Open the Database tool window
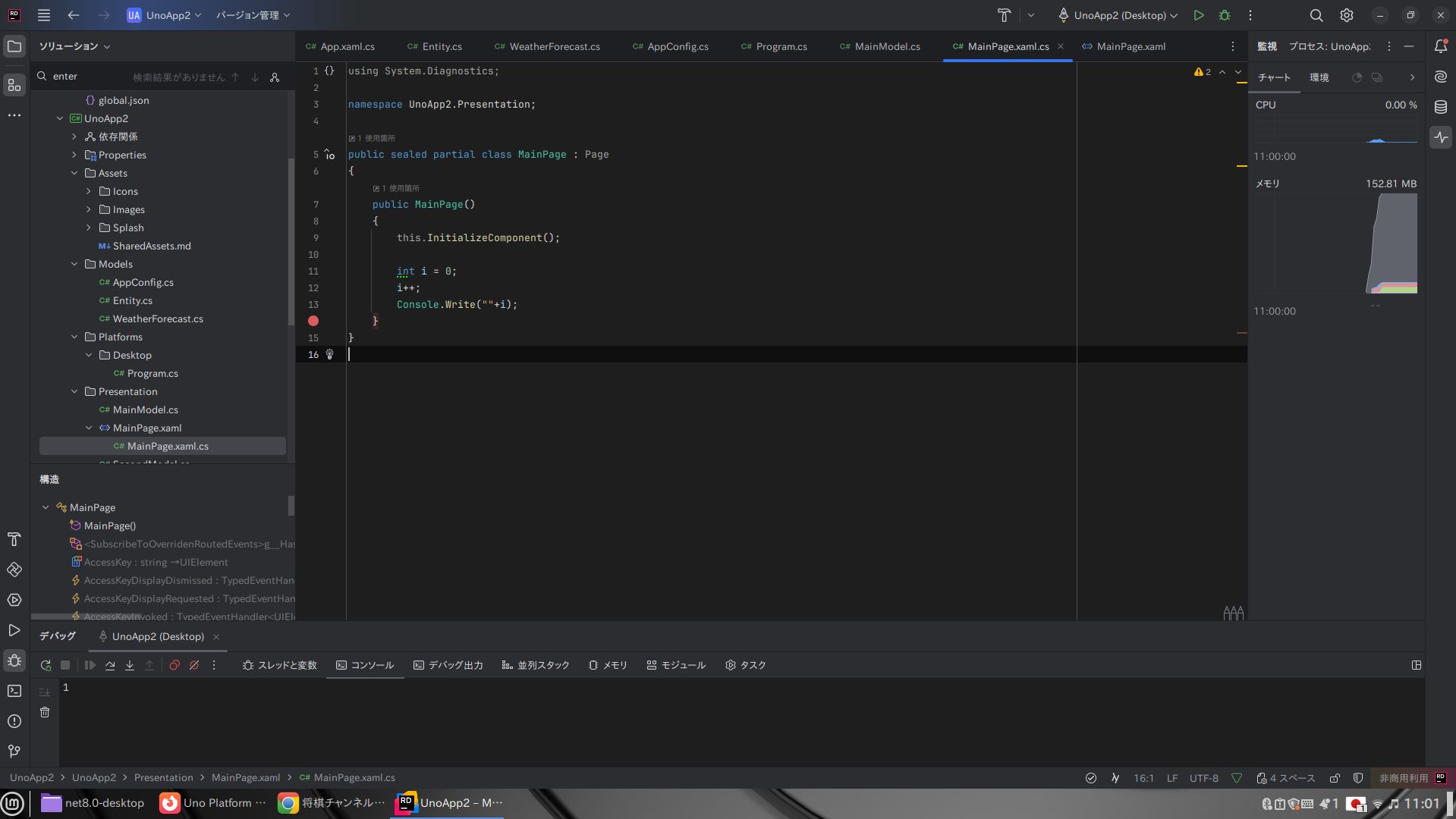 (x=1441, y=107)
